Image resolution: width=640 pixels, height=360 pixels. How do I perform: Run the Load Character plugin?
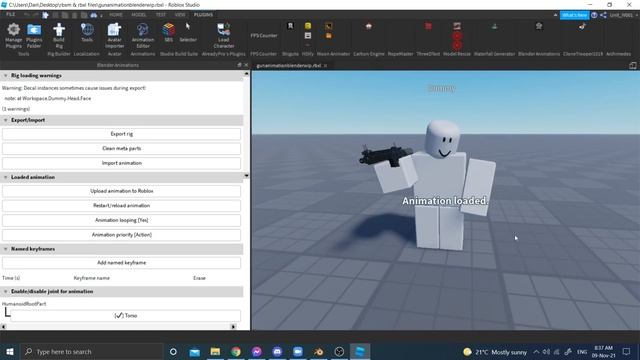tap(223, 36)
